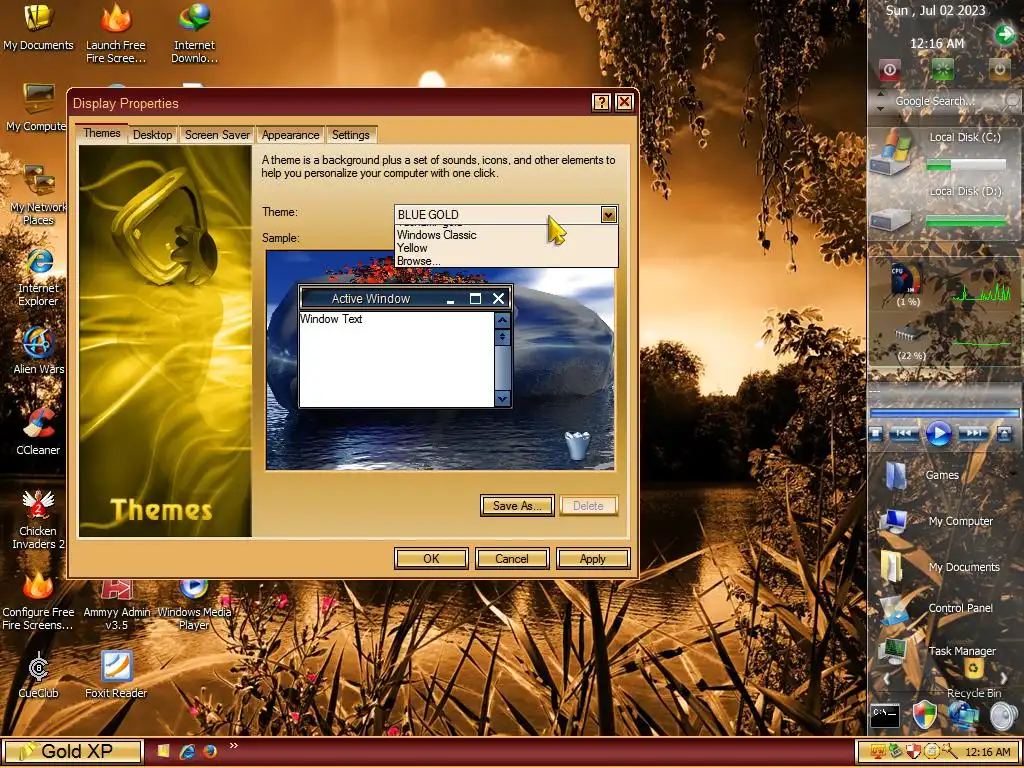Click the green arrow sidebar button
1024x768 pixels.
tap(1005, 34)
